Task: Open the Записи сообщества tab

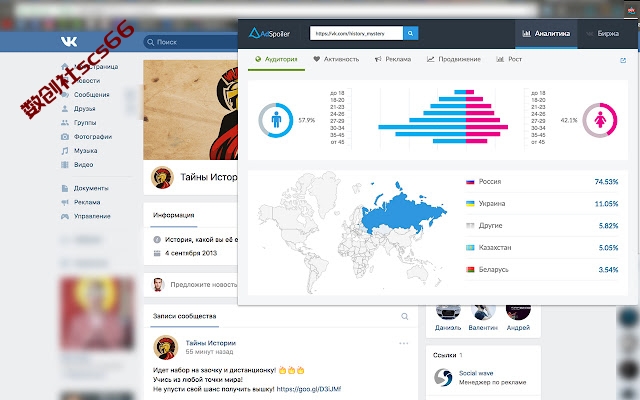Action: 184,316
